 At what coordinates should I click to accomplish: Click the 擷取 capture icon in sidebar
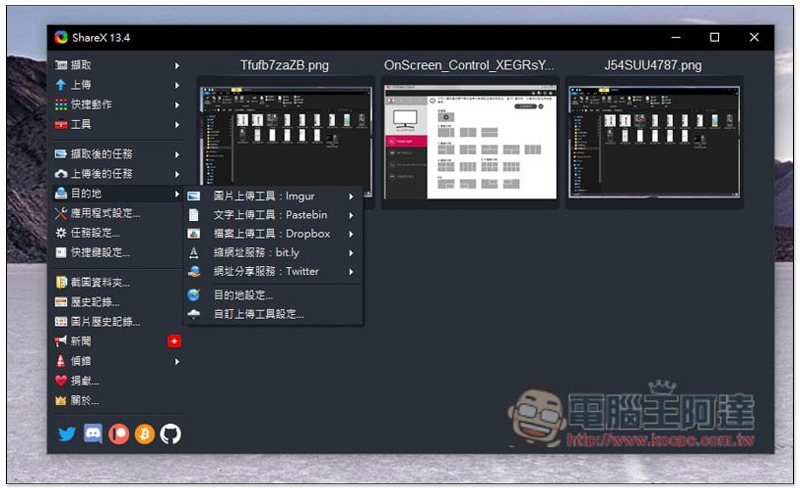point(61,65)
